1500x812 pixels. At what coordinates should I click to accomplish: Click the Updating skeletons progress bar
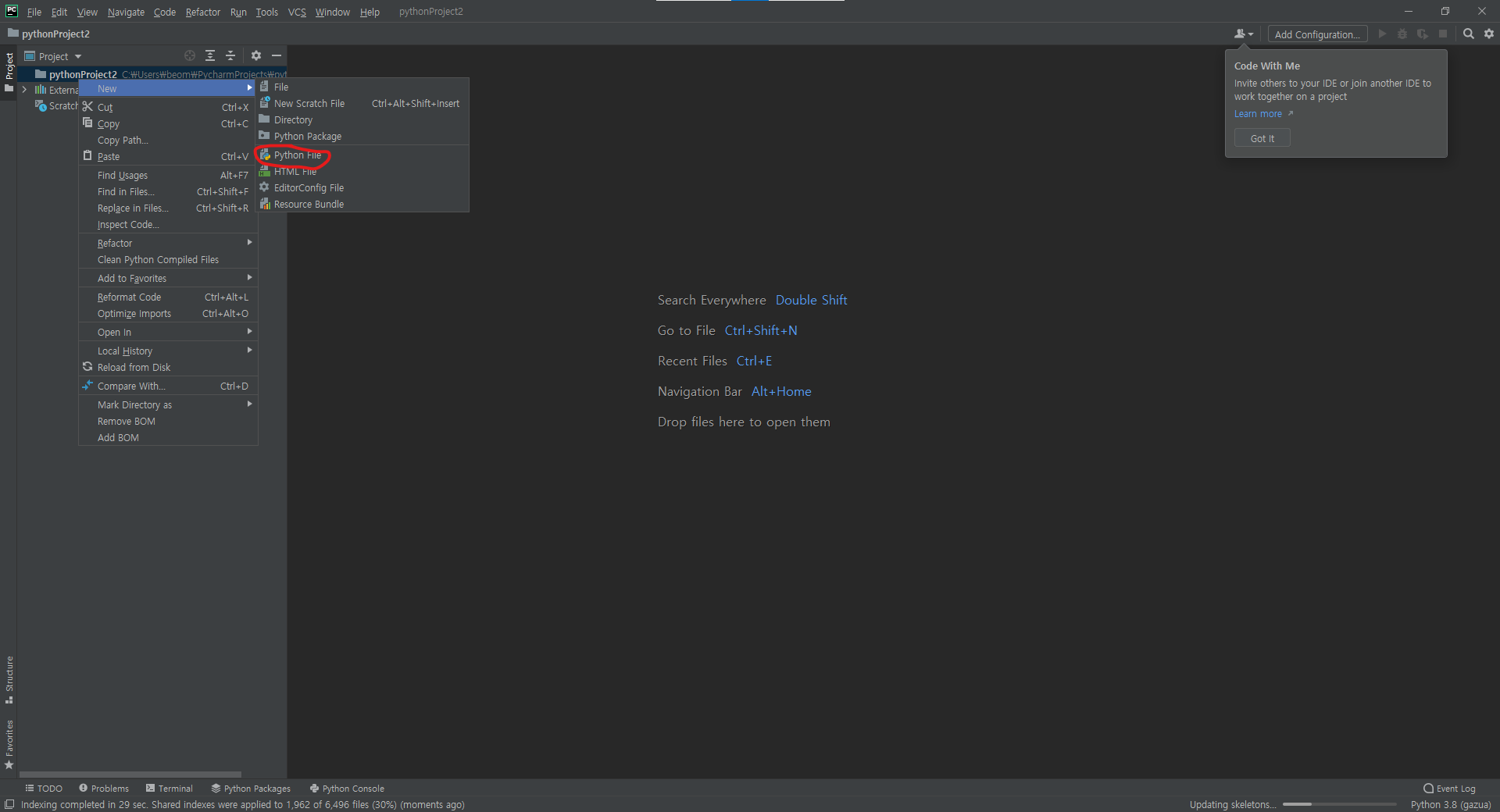coord(1339,804)
